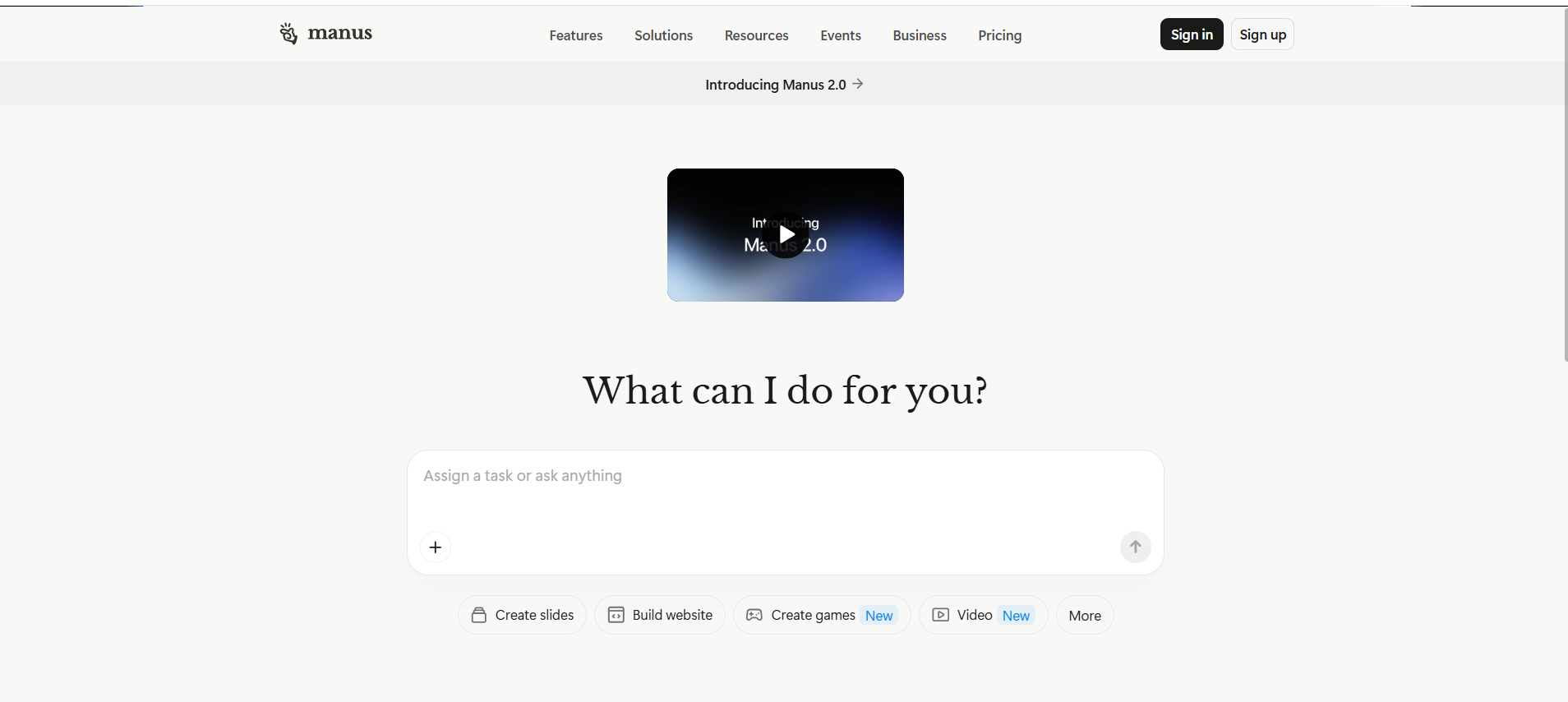Click the page vertical scrollbar
The width and height of the screenshot is (1568, 702).
(1565, 185)
